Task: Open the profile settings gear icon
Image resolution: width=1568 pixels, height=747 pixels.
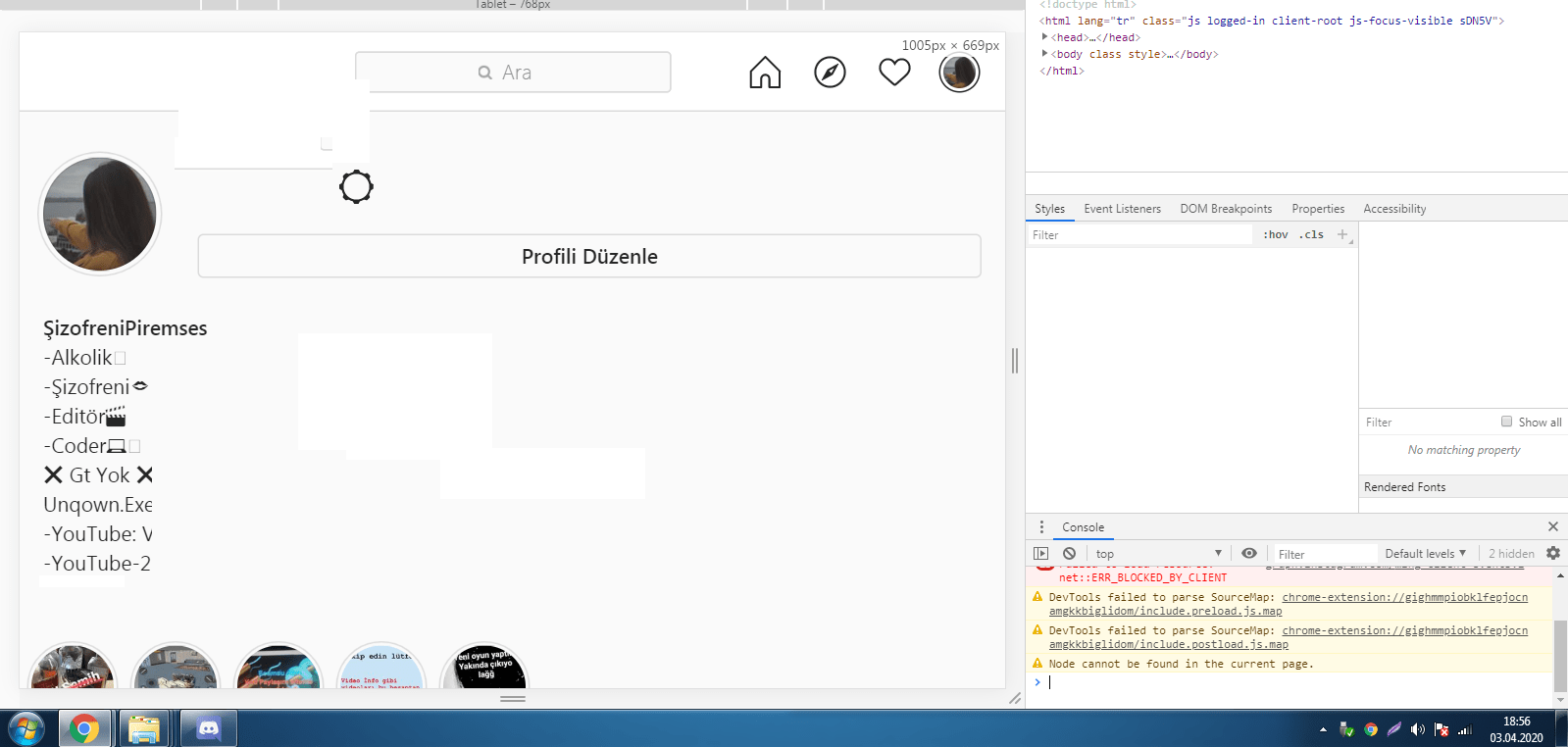Action: click(x=356, y=186)
